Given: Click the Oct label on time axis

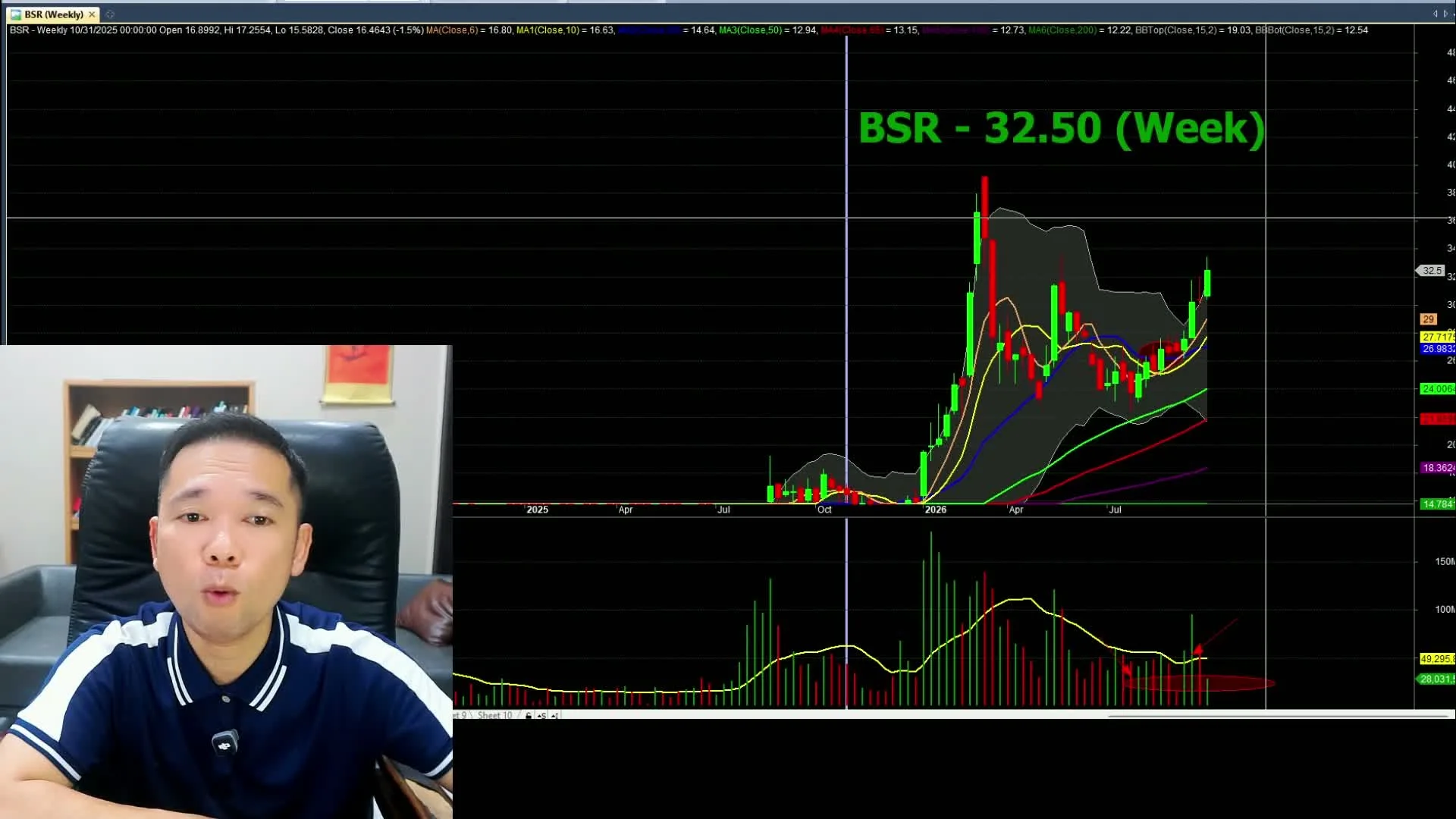Looking at the screenshot, I should coord(824,510).
